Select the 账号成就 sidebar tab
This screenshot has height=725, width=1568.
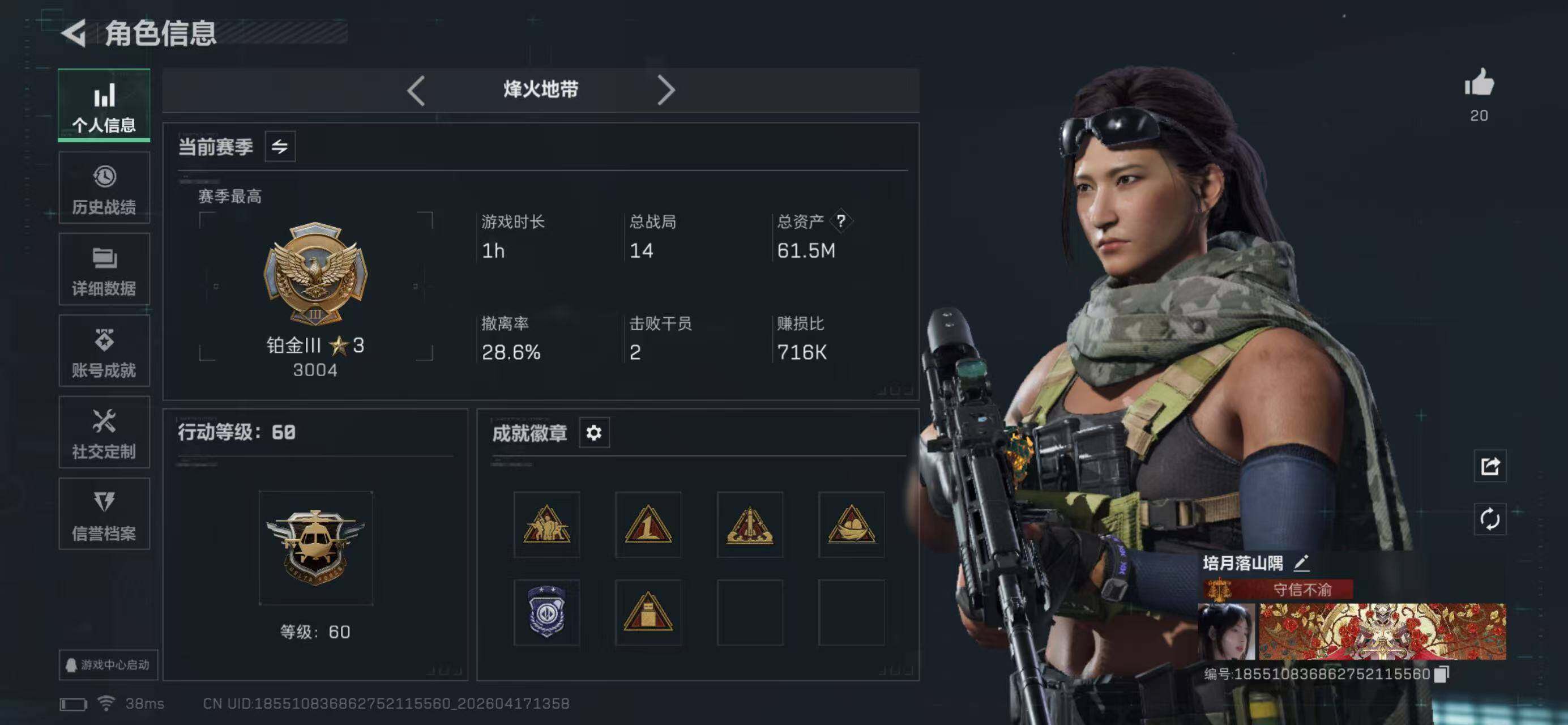pyautogui.click(x=104, y=351)
